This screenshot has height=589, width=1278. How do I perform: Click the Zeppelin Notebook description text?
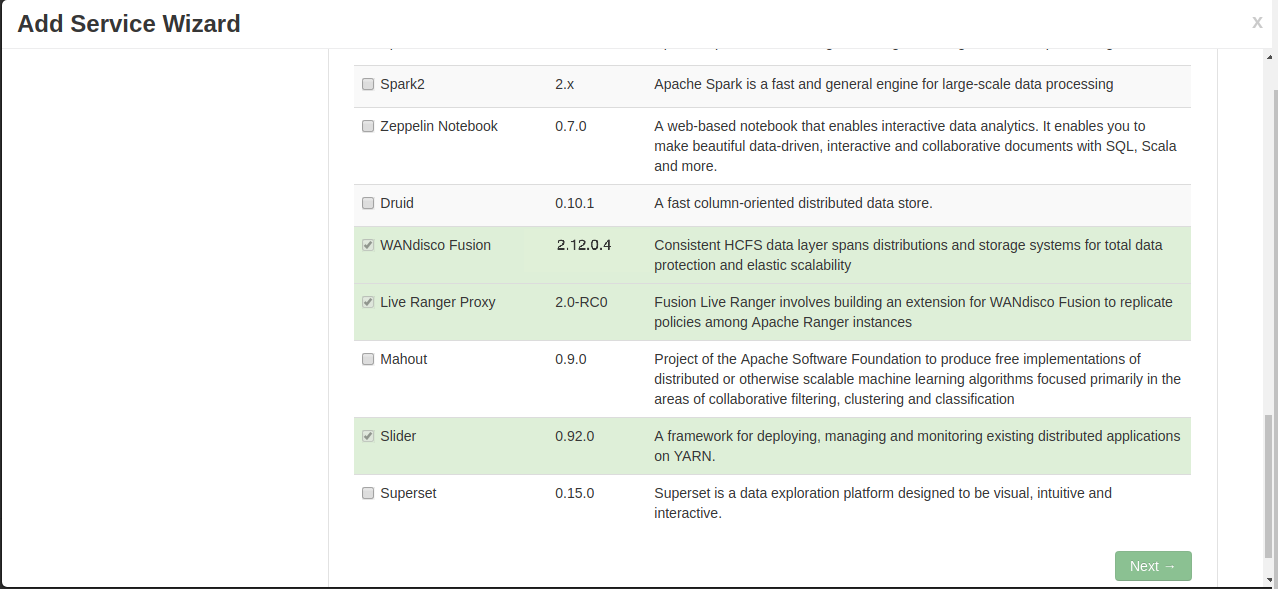click(915, 146)
